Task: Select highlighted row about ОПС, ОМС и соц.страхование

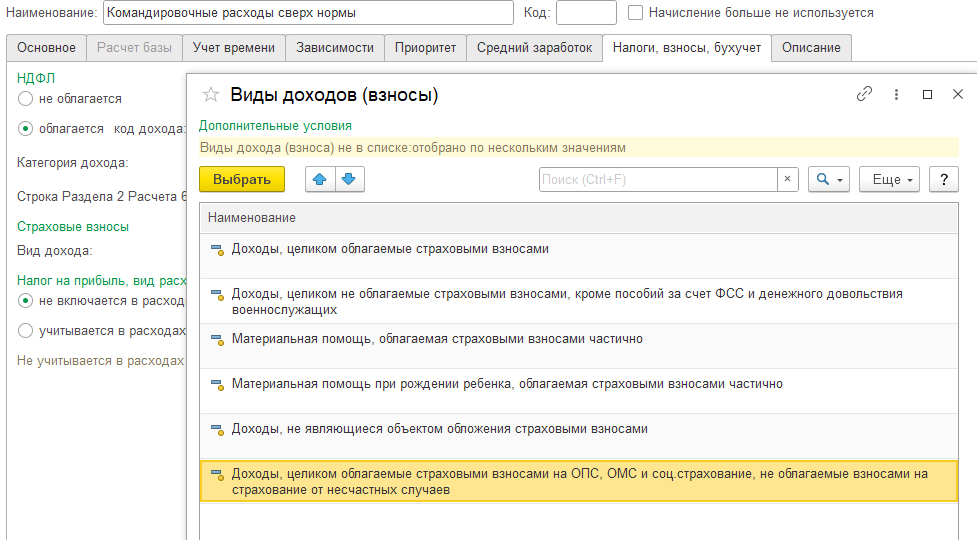Action: 578,481
